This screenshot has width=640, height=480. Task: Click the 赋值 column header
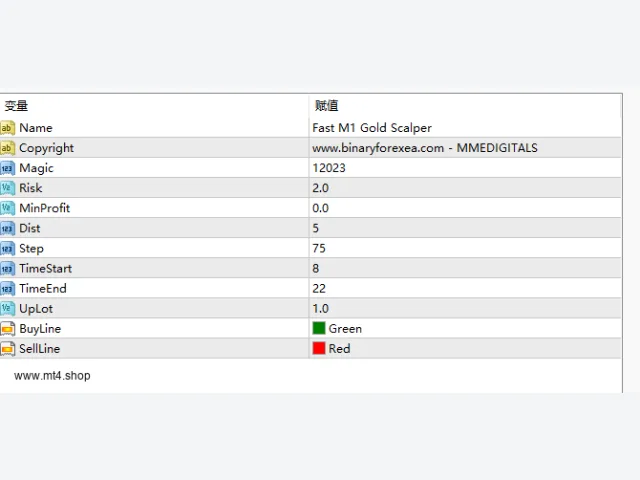pyautogui.click(x=327, y=106)
